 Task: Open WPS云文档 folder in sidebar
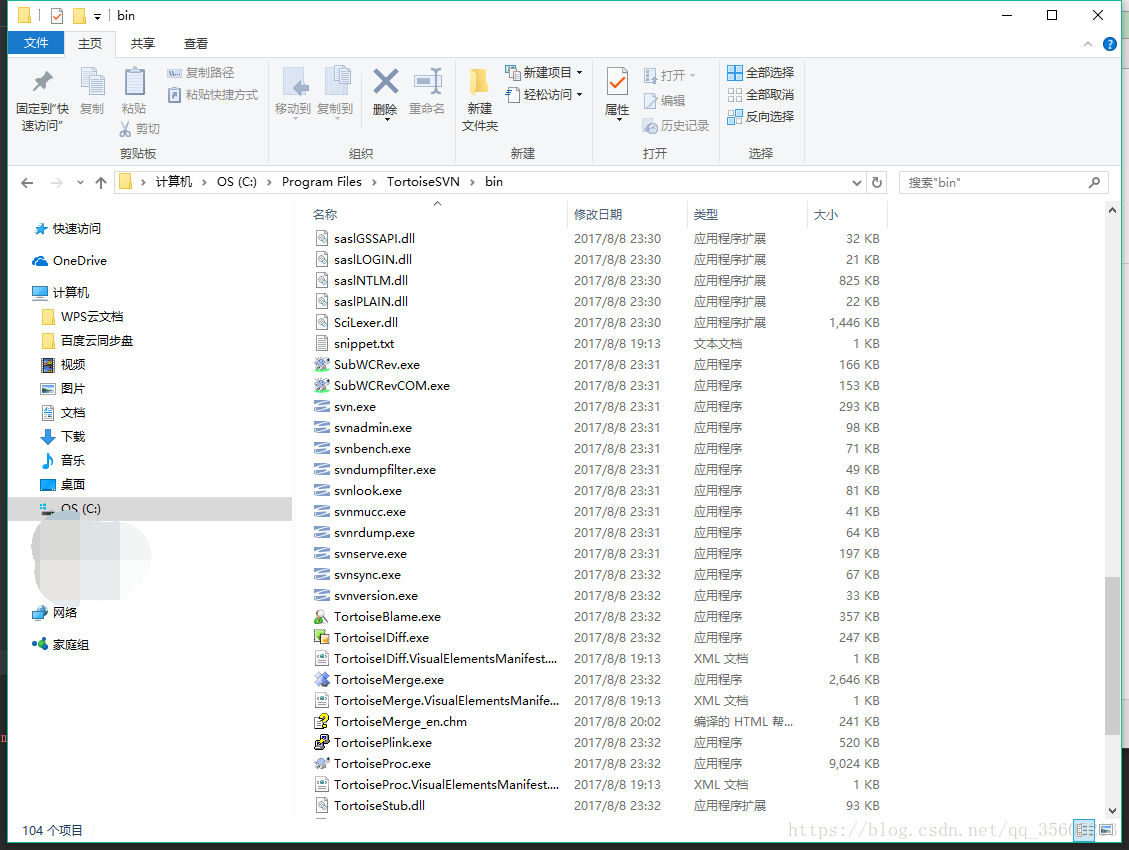pos(82,317)
